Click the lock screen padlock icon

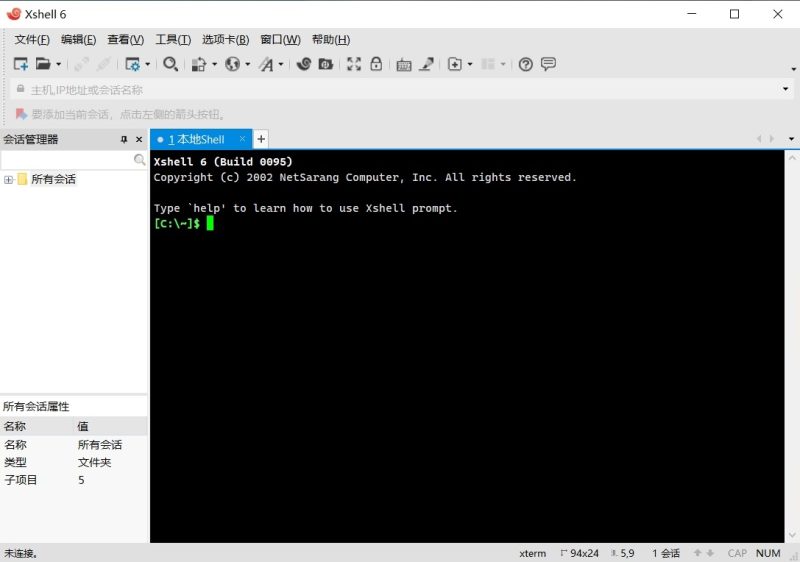pyautogui.click(x=376, y=64)
